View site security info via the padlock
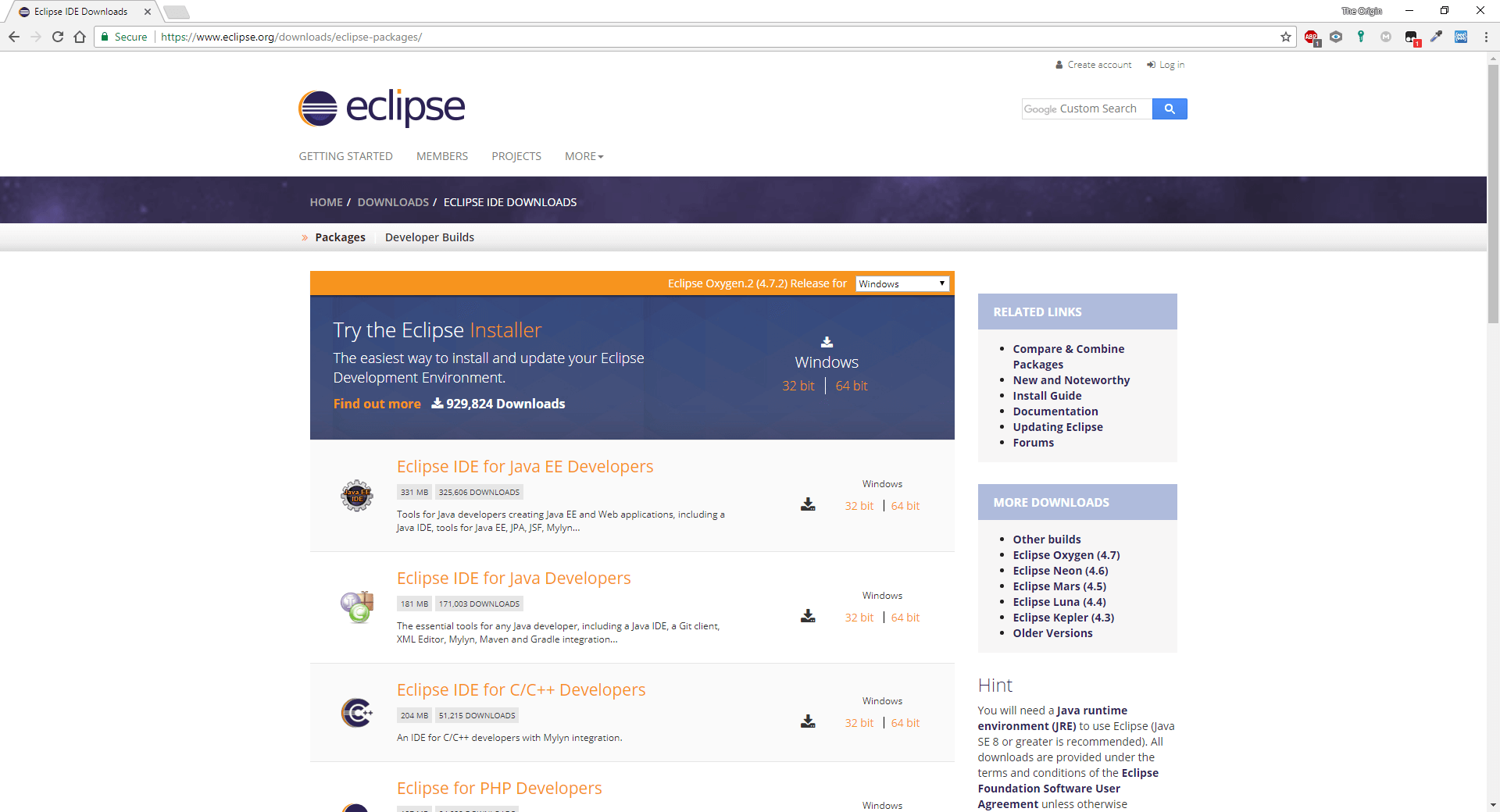The height and width of the screenshot is (812, 1500). coord(105,37)
